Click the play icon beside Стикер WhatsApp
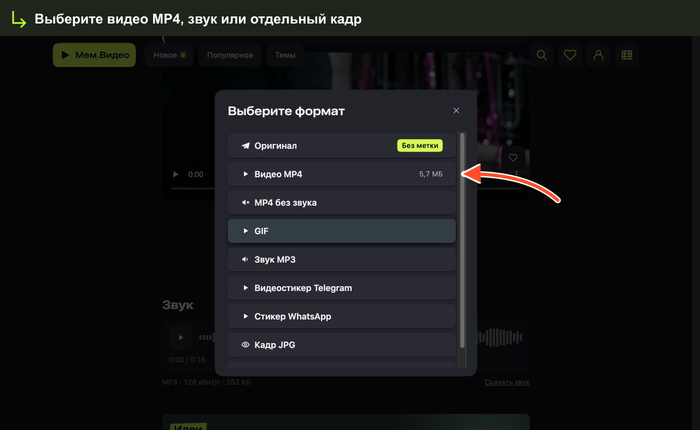 pos(245,317)
